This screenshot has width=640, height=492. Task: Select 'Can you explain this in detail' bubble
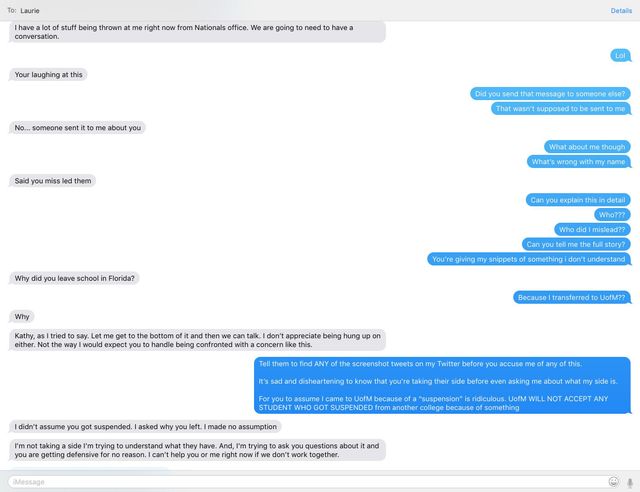578,200
